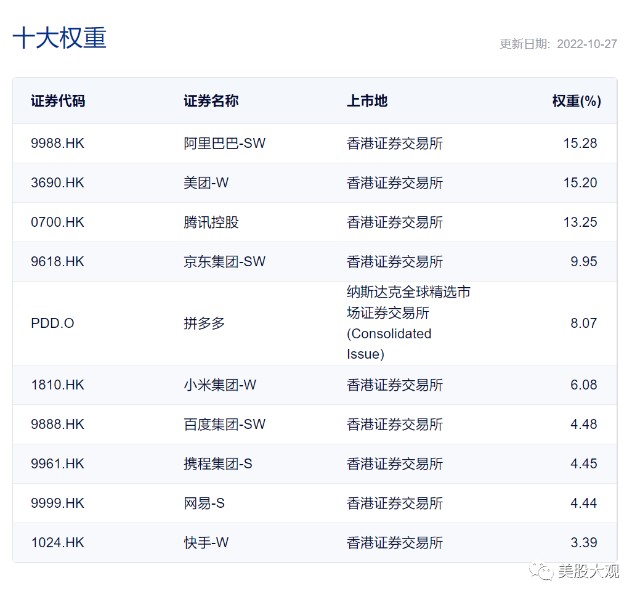Click the 十大权重 heading

point(60,38)
